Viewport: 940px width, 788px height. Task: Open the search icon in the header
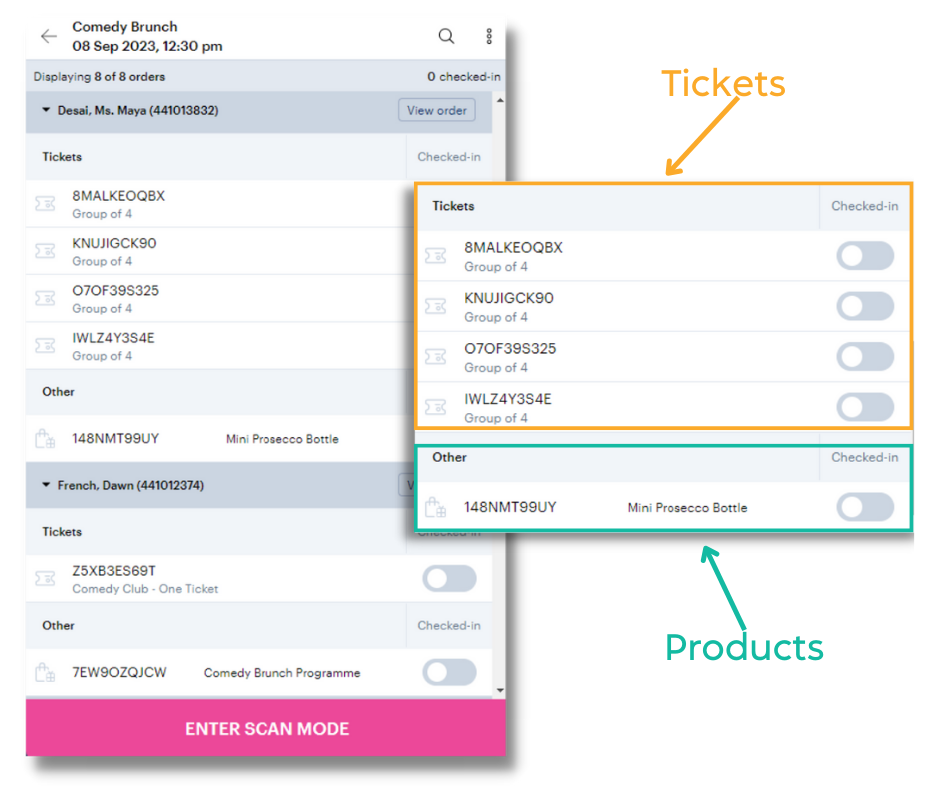point(446,35)
